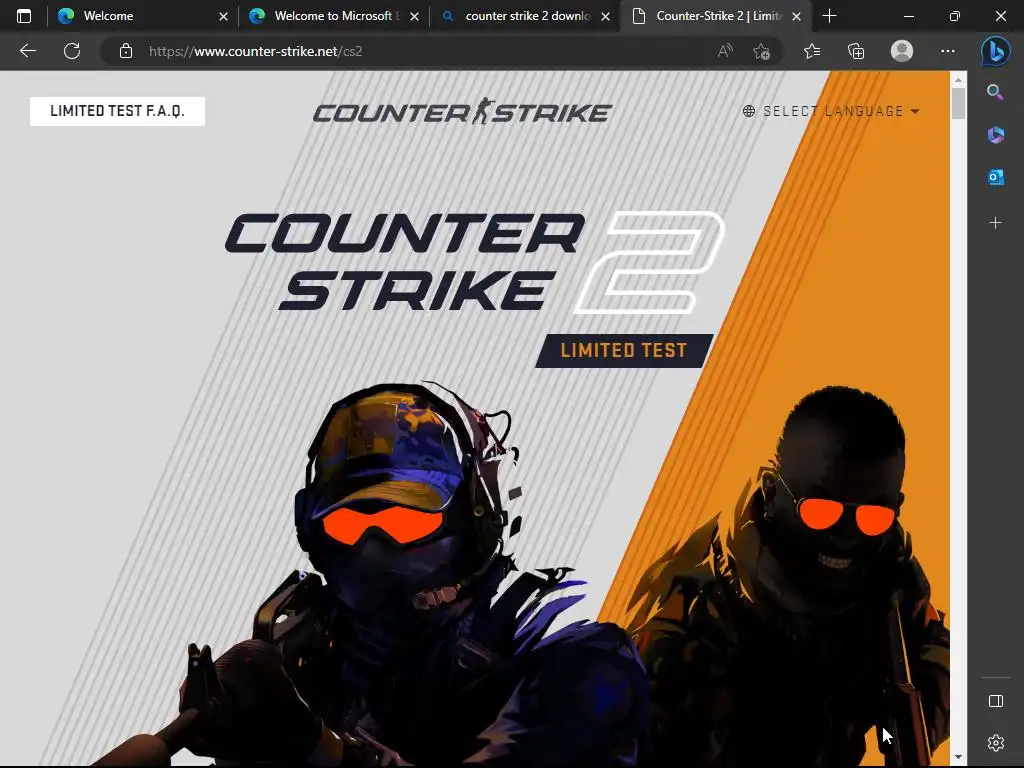Click the globe icon beside Select Language
1024x768 pixels.
click(749, 111)
